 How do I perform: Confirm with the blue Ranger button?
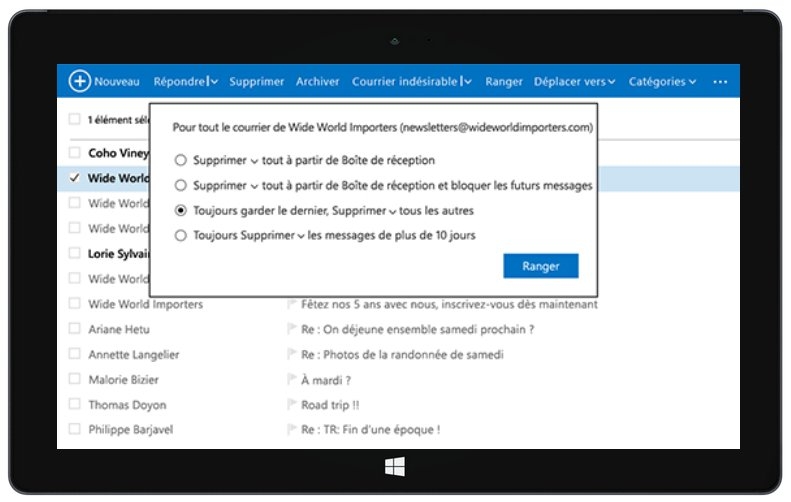click(x=541, y=266)
